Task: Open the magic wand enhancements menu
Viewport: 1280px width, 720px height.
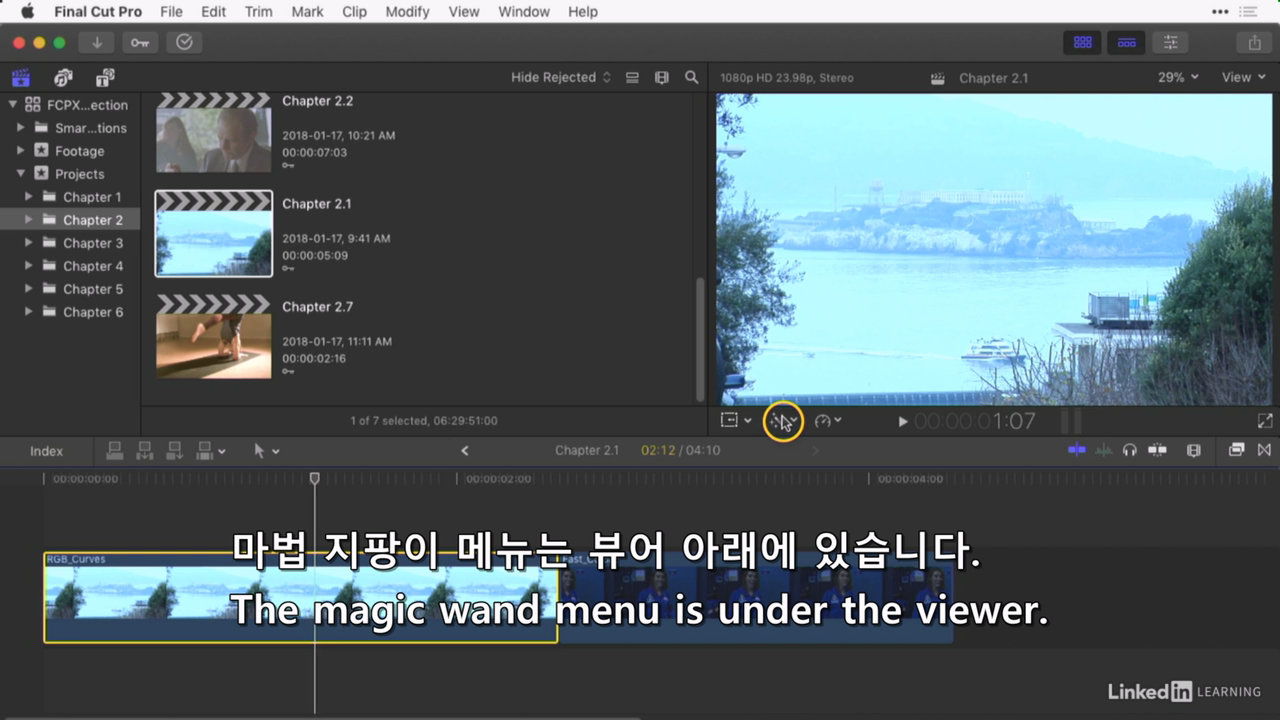Action: [783, 421]
